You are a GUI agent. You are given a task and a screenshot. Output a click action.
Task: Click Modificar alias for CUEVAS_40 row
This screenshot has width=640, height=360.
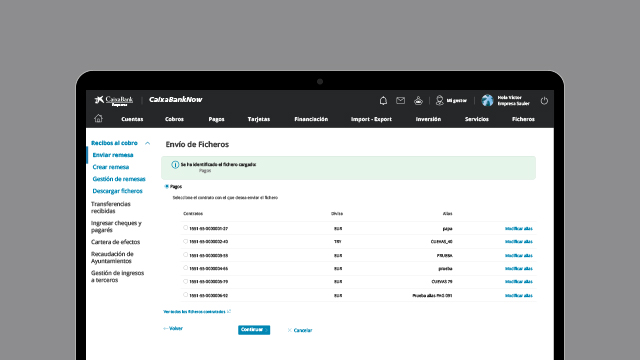click(x=519, y=242)
